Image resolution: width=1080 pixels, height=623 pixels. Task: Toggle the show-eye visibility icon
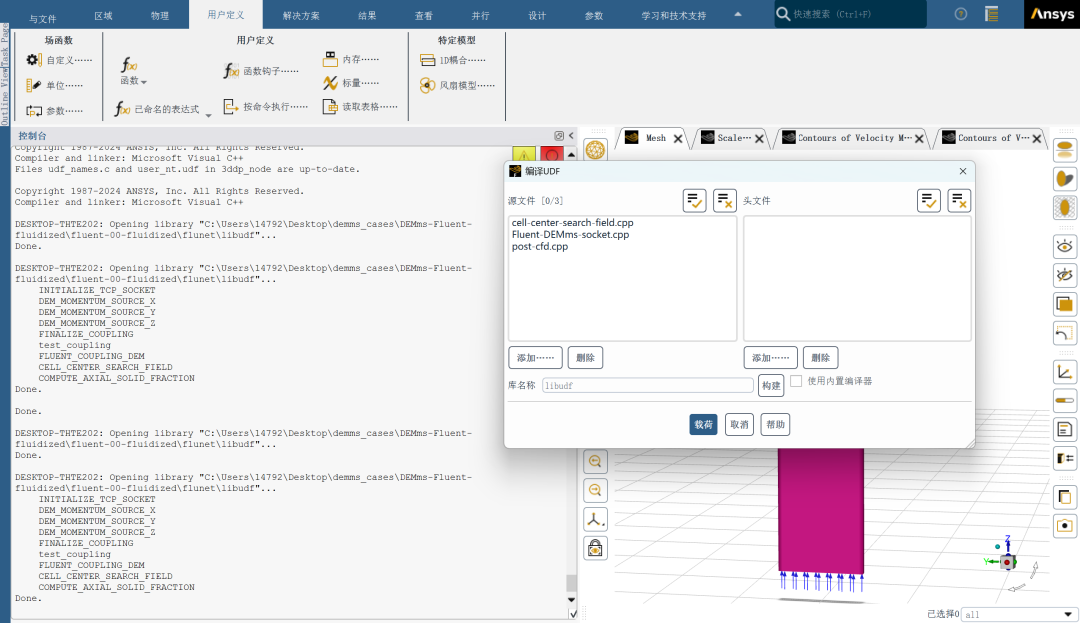(x=1065, y=246)
